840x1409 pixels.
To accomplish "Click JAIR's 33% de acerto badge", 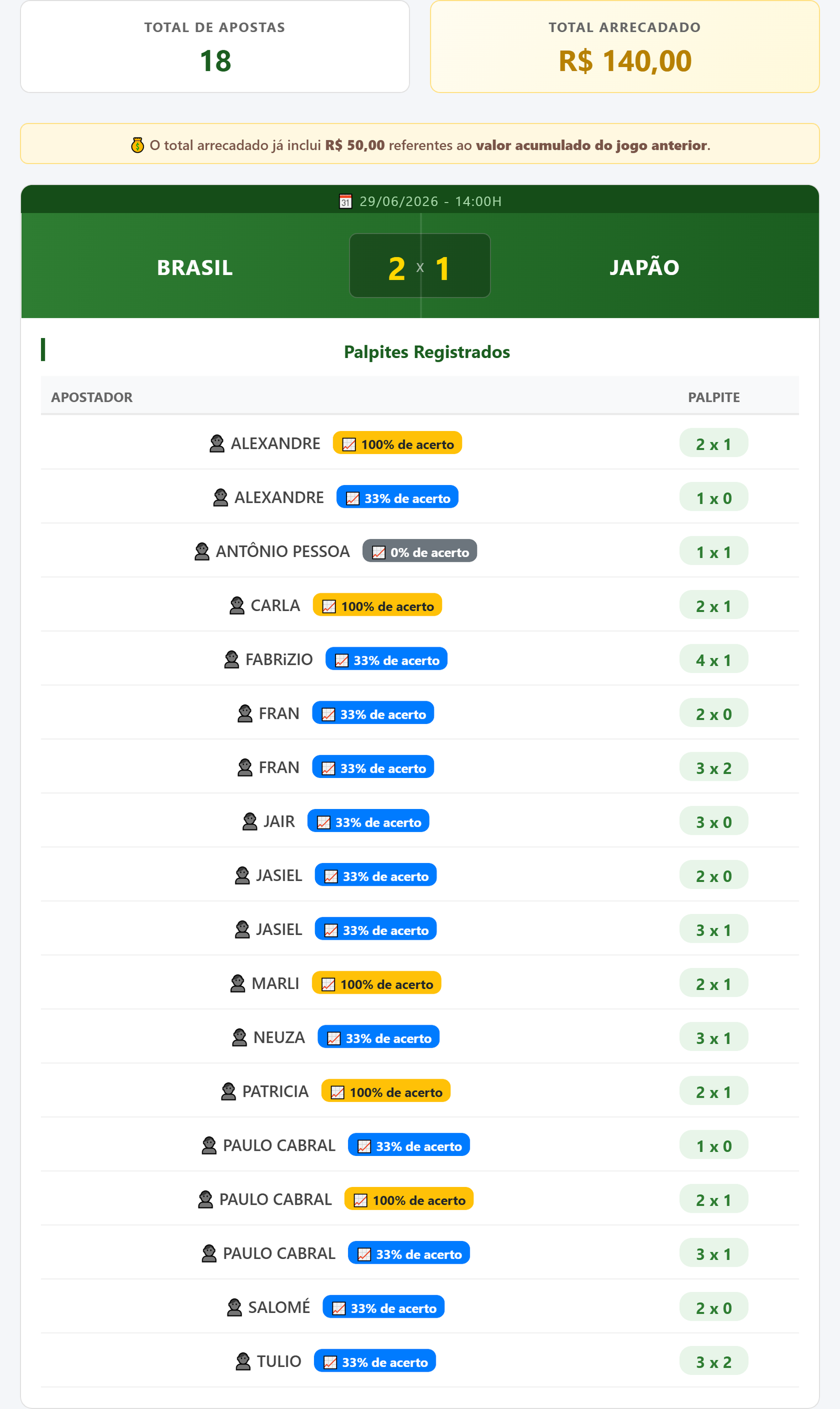I will click(369, 822).
